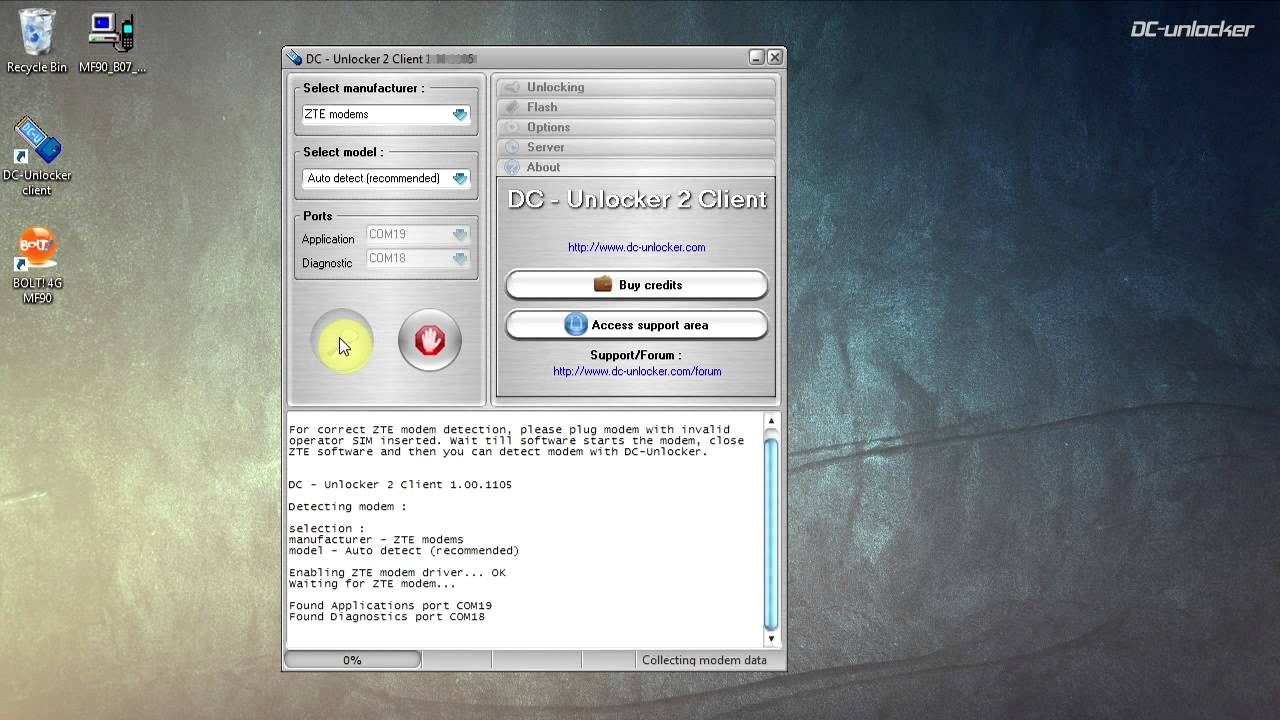The width and height of the screenshot is (1280, 720).
Task: Click 'manufacturer - ZTE modems' log line
Action: (376, 540)
